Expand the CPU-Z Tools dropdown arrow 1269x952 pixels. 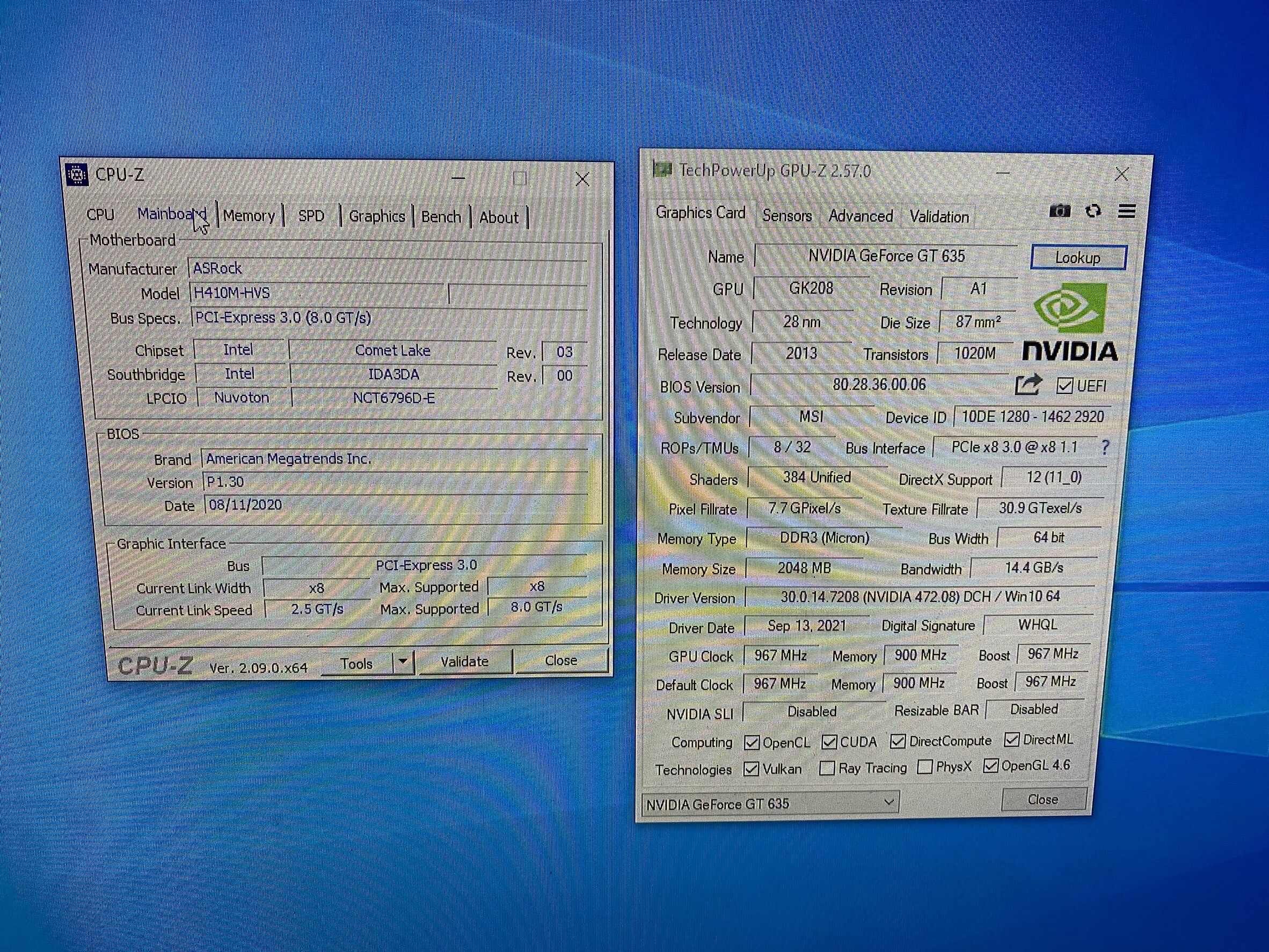click(403, 662)
